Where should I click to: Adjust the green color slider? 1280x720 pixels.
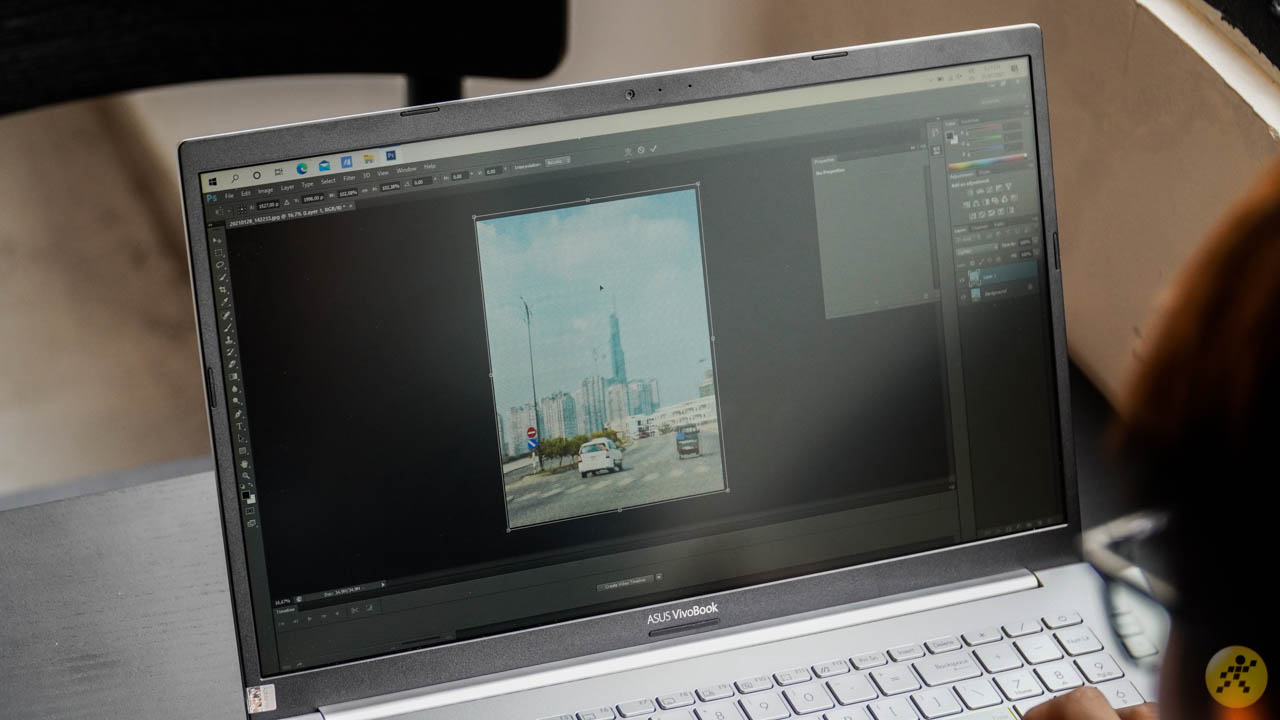pyautogui.click(x=985, y=138)
